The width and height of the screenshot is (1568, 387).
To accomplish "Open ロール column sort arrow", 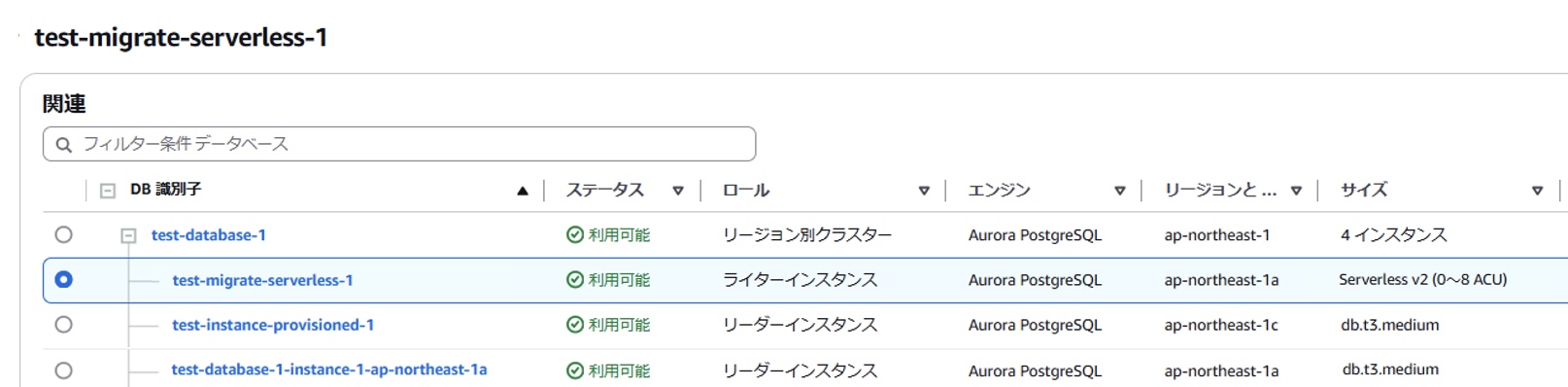I will click(924, 191).
